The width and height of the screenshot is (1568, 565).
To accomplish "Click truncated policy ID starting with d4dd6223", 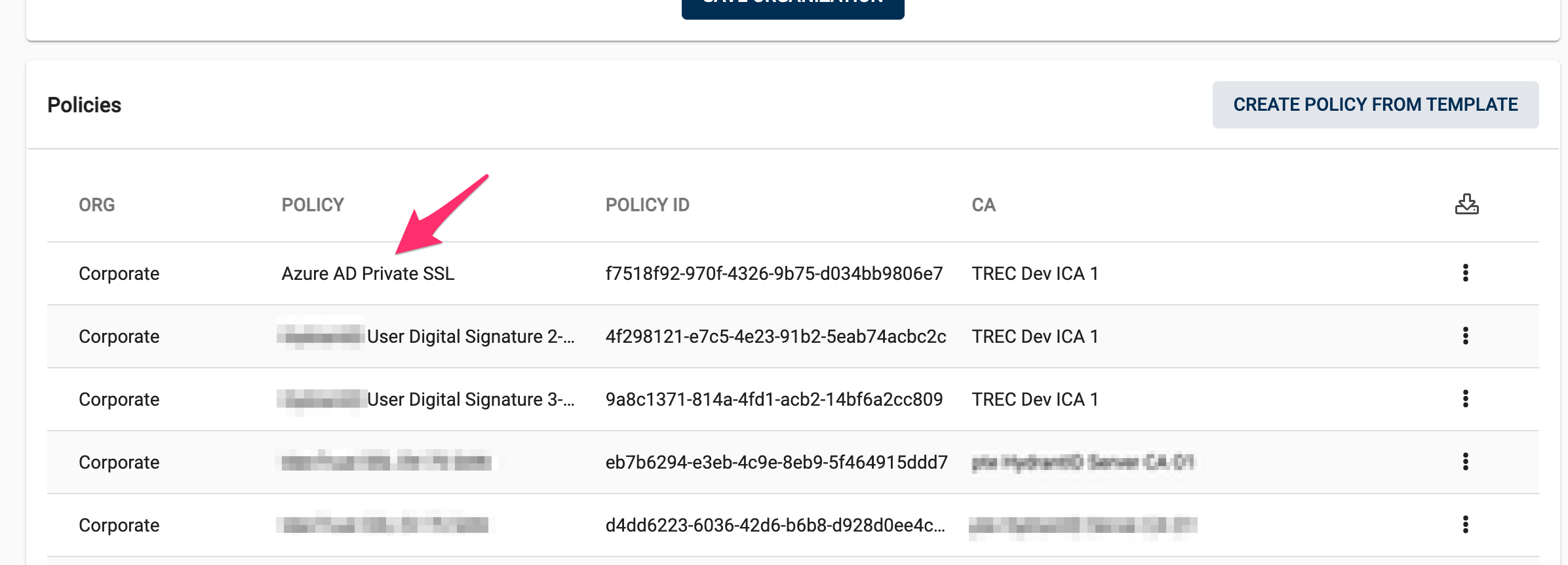I will click(775, 525).
